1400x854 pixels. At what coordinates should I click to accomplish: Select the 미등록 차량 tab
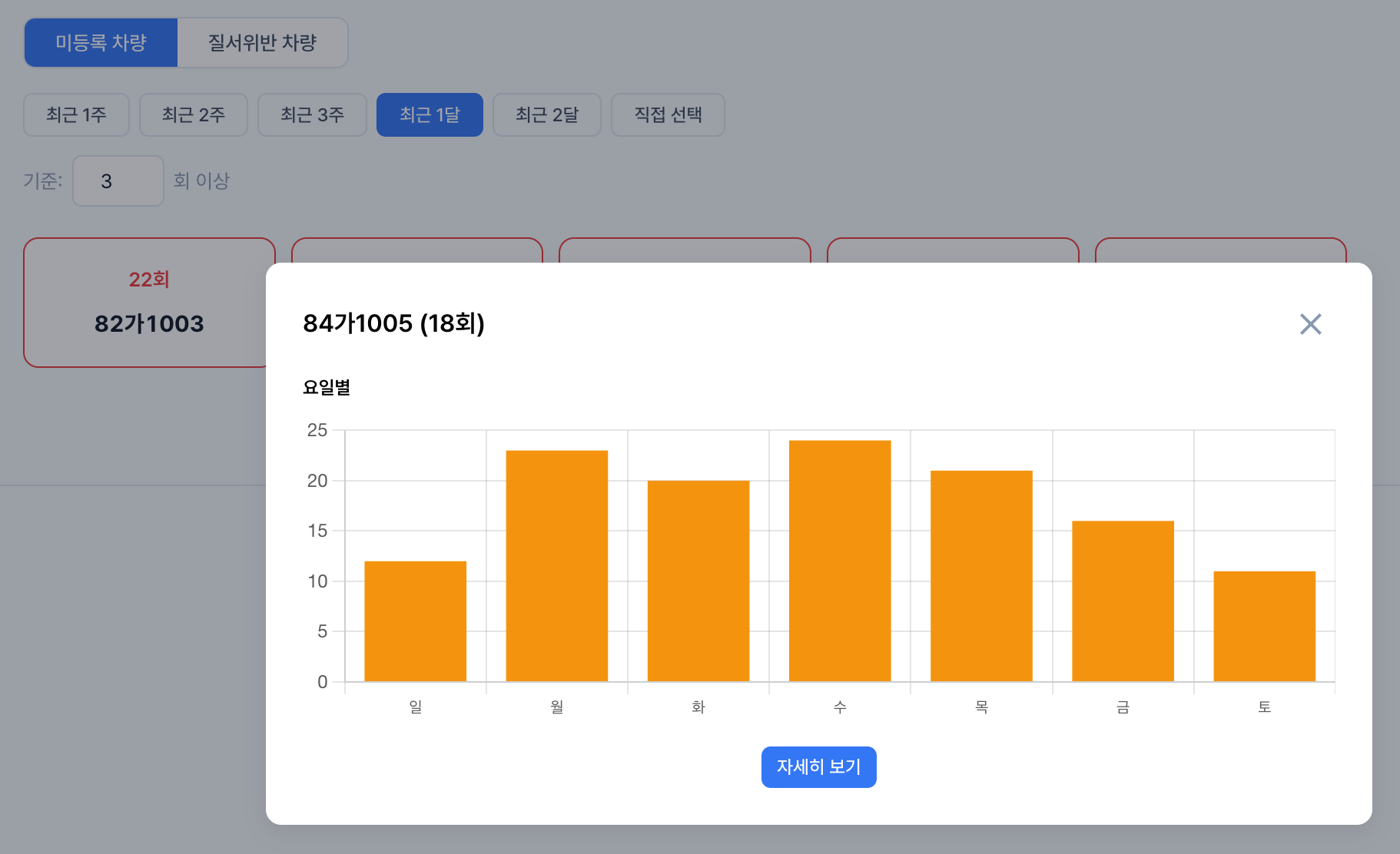[x=101, y=43]
